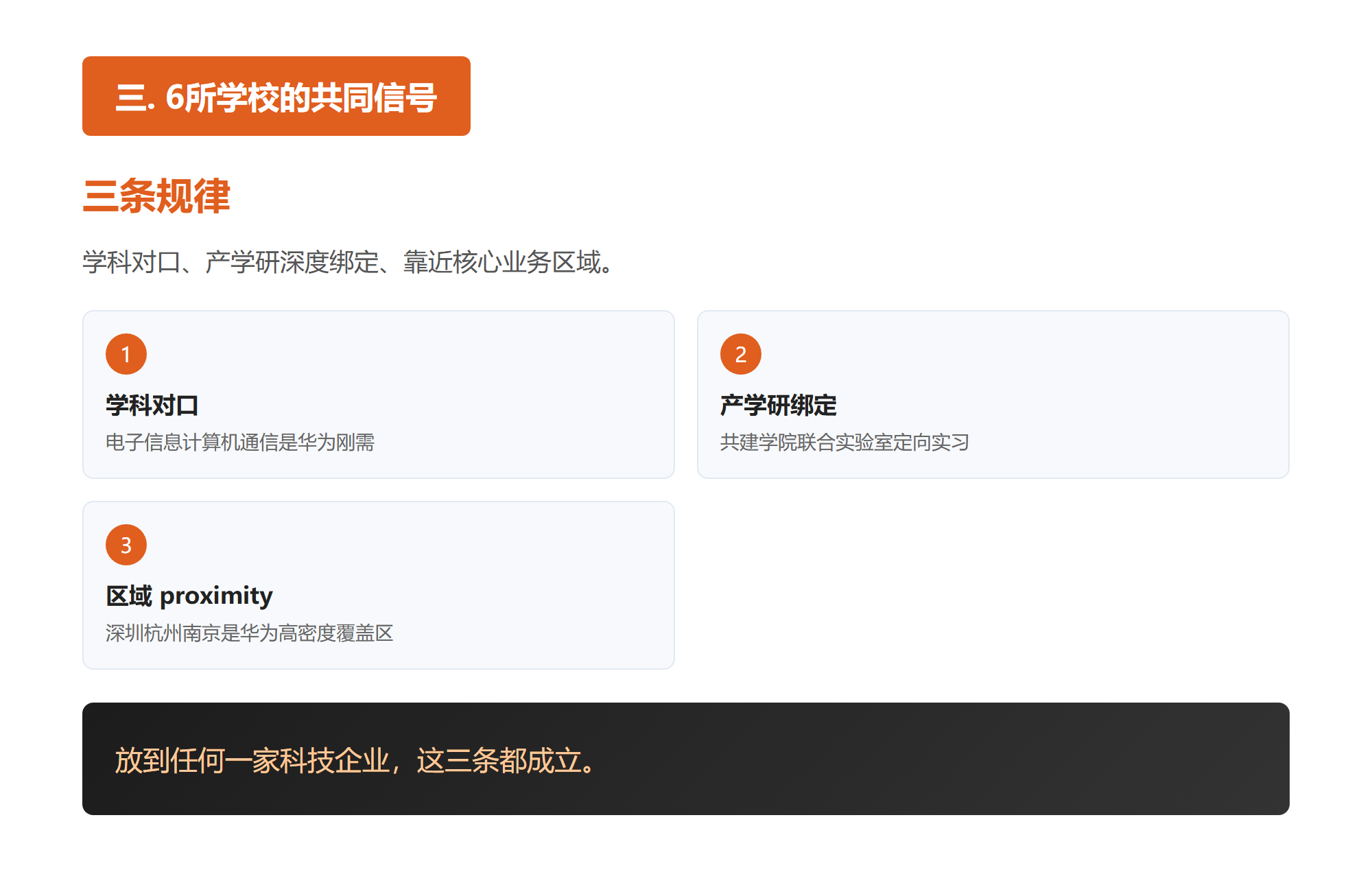
Task: Click the text '电子信息计算机通信是华为刚需'
Action: [x=240, y=442]
